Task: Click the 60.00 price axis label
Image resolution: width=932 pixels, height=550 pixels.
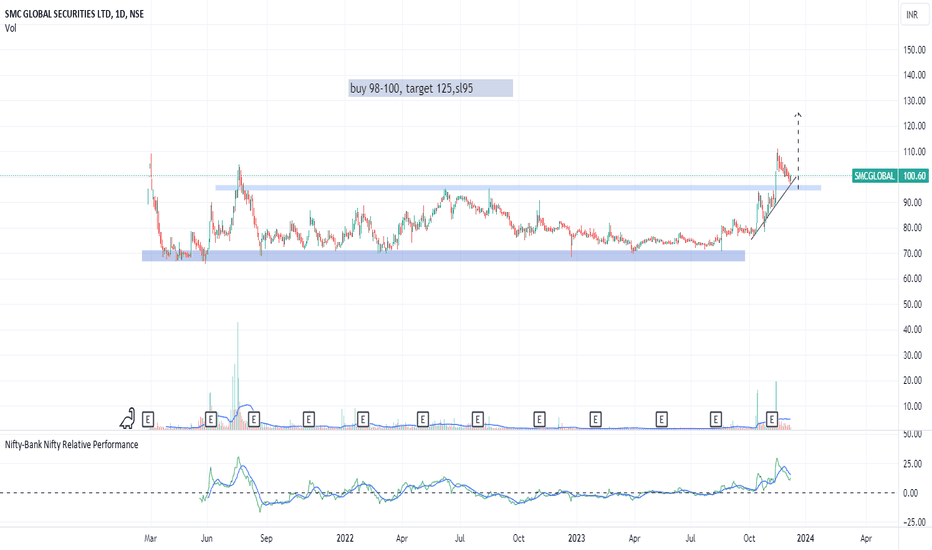Action: (914, 279)
